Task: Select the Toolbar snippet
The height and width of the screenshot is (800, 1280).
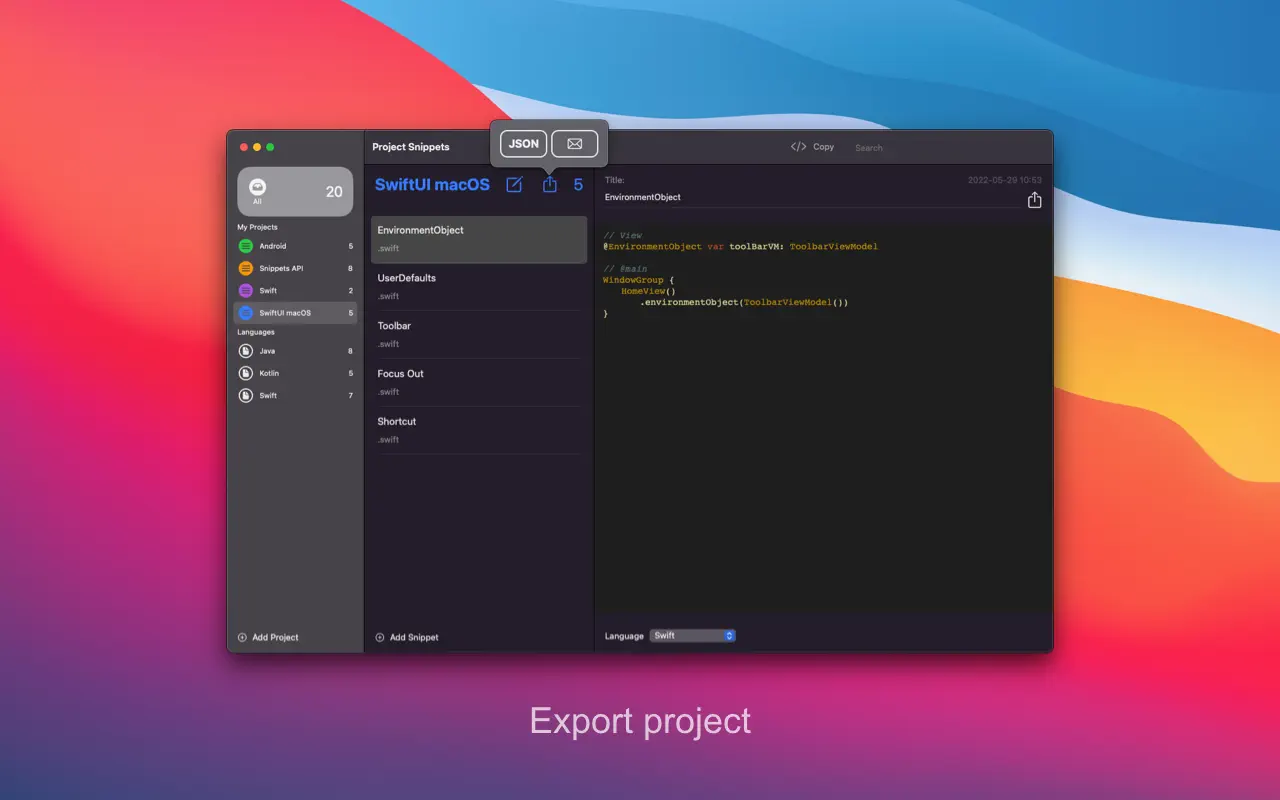Action: coord(478,334)
